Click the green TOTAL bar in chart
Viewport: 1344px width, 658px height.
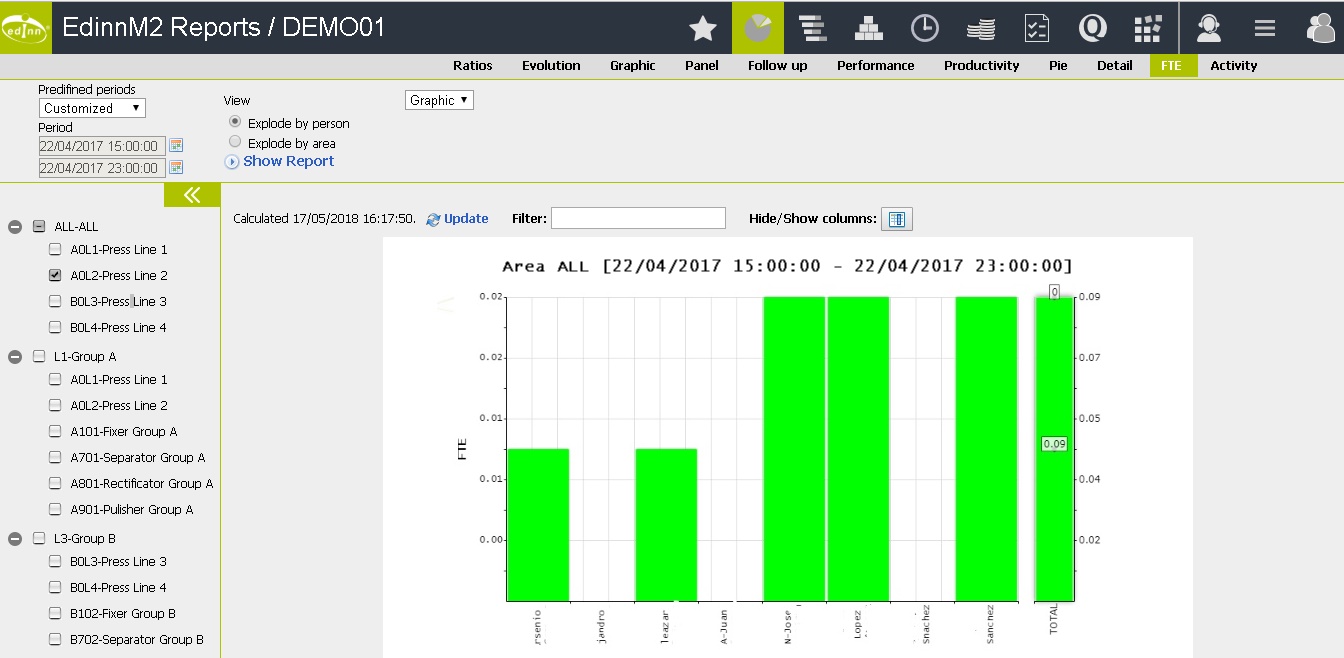1054,449
